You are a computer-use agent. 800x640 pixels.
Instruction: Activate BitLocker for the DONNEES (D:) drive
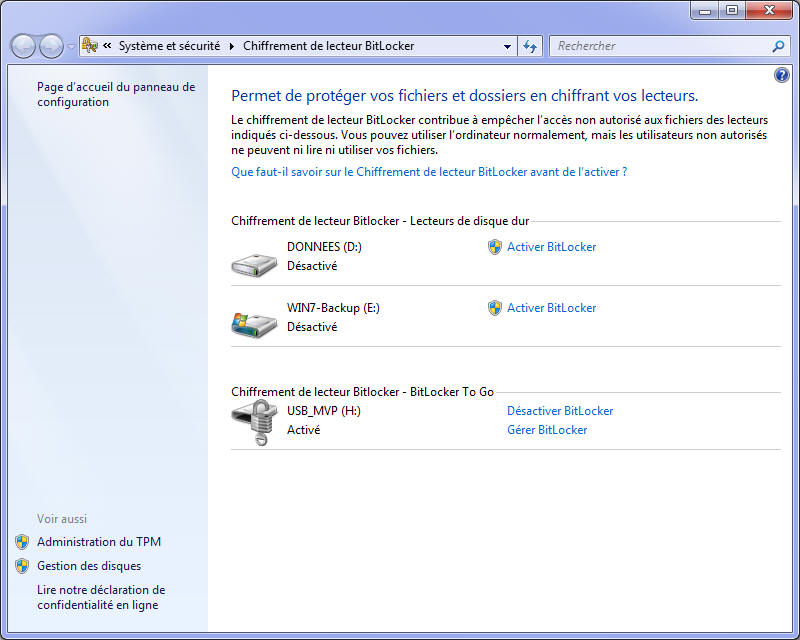click(x=551, y=247)
